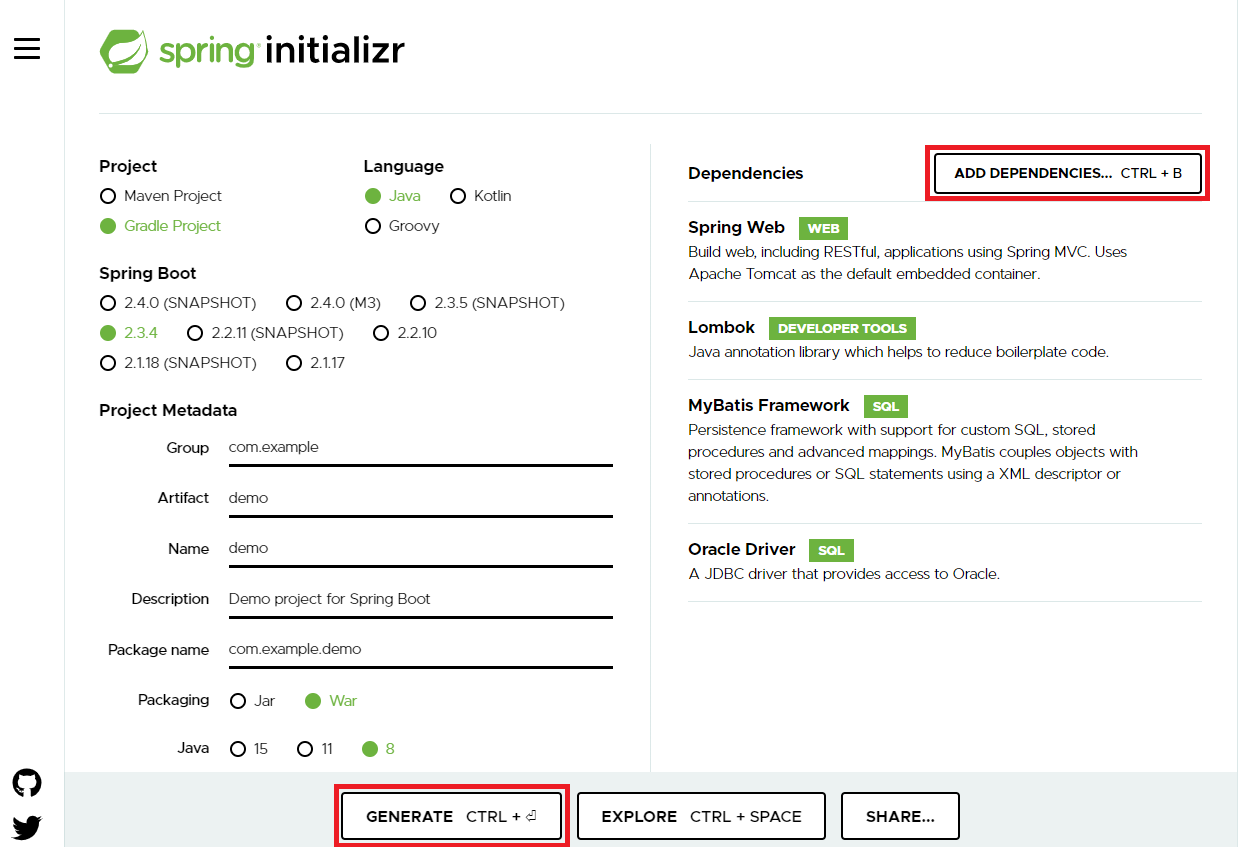Select the Lombok dependency title

(721, 327)
